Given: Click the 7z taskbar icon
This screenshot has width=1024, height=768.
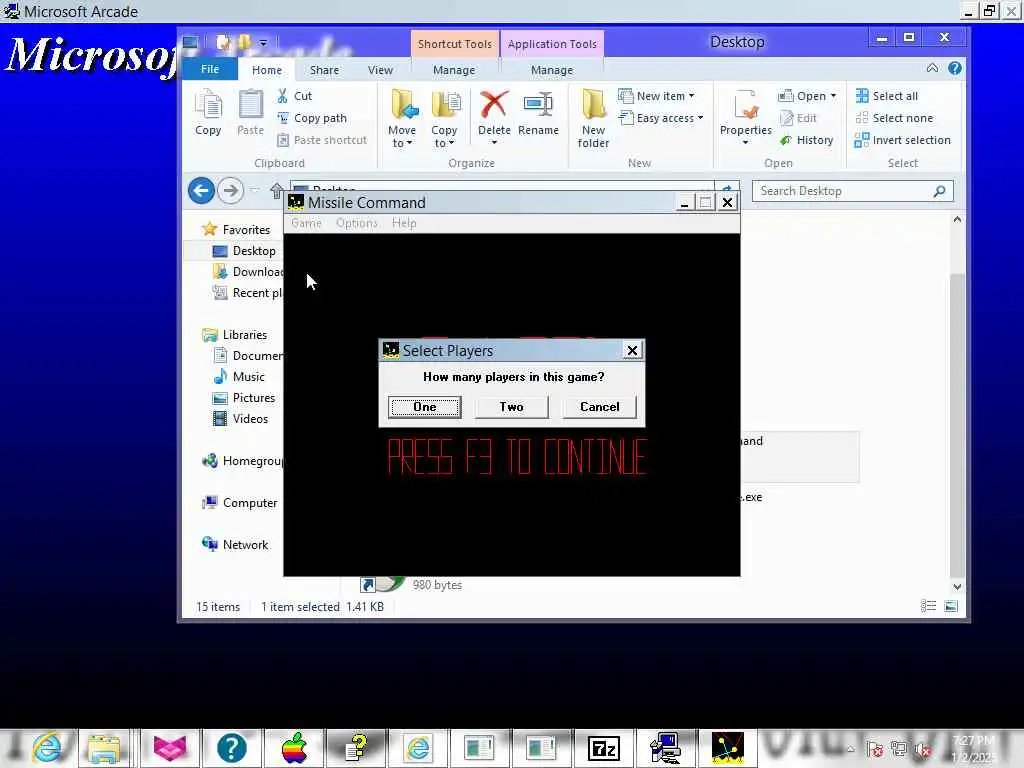Looking at the screenshot, I should [x=603, y=748].
